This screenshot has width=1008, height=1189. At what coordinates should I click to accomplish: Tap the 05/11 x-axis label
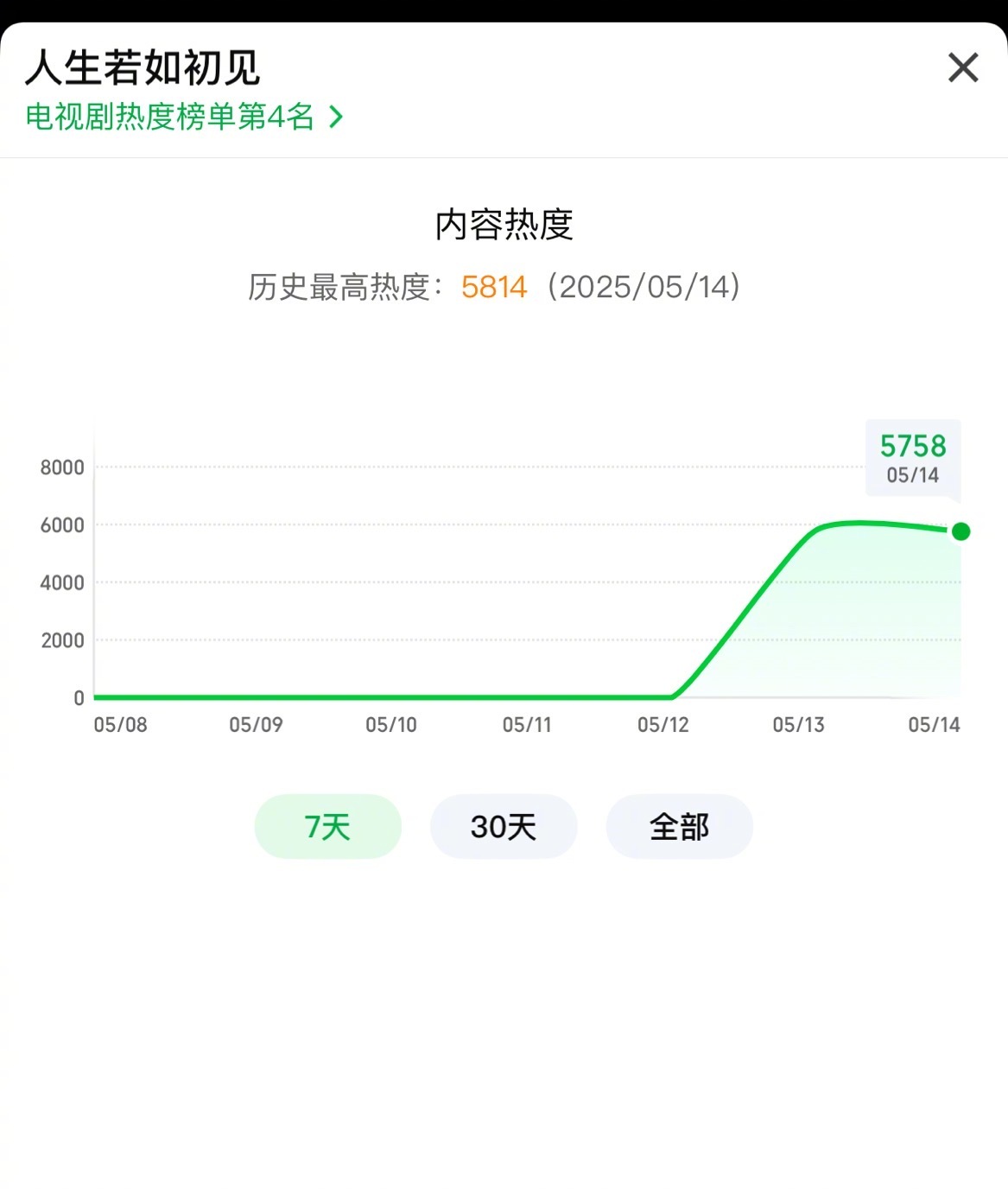[527, 725]
